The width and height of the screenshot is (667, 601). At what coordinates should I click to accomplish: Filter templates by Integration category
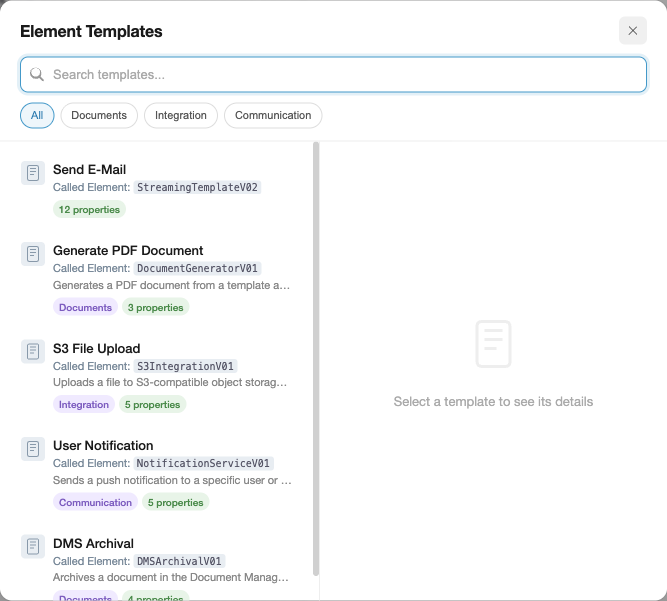[181, 115]
